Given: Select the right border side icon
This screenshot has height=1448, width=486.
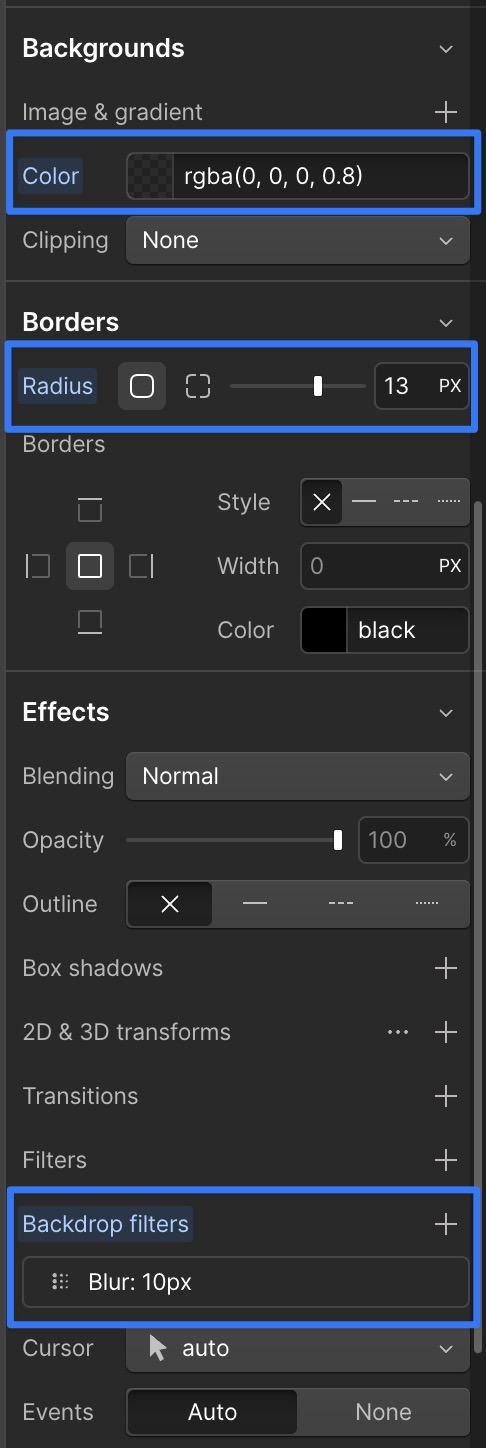Looking at the screenshot, I should pyautogui.click(x=142, y=567).
